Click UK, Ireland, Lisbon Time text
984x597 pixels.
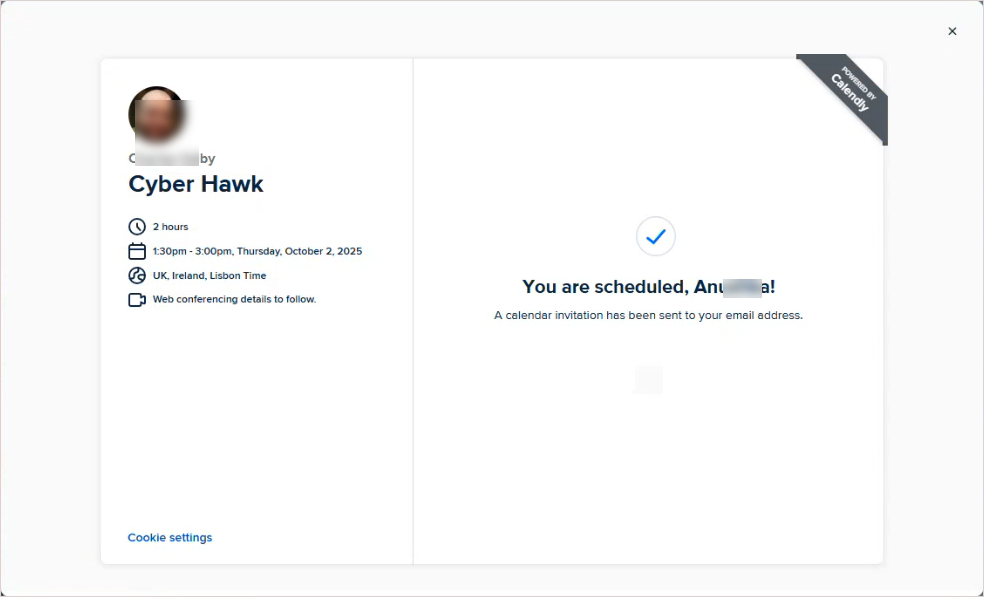(x=210, y=276)
